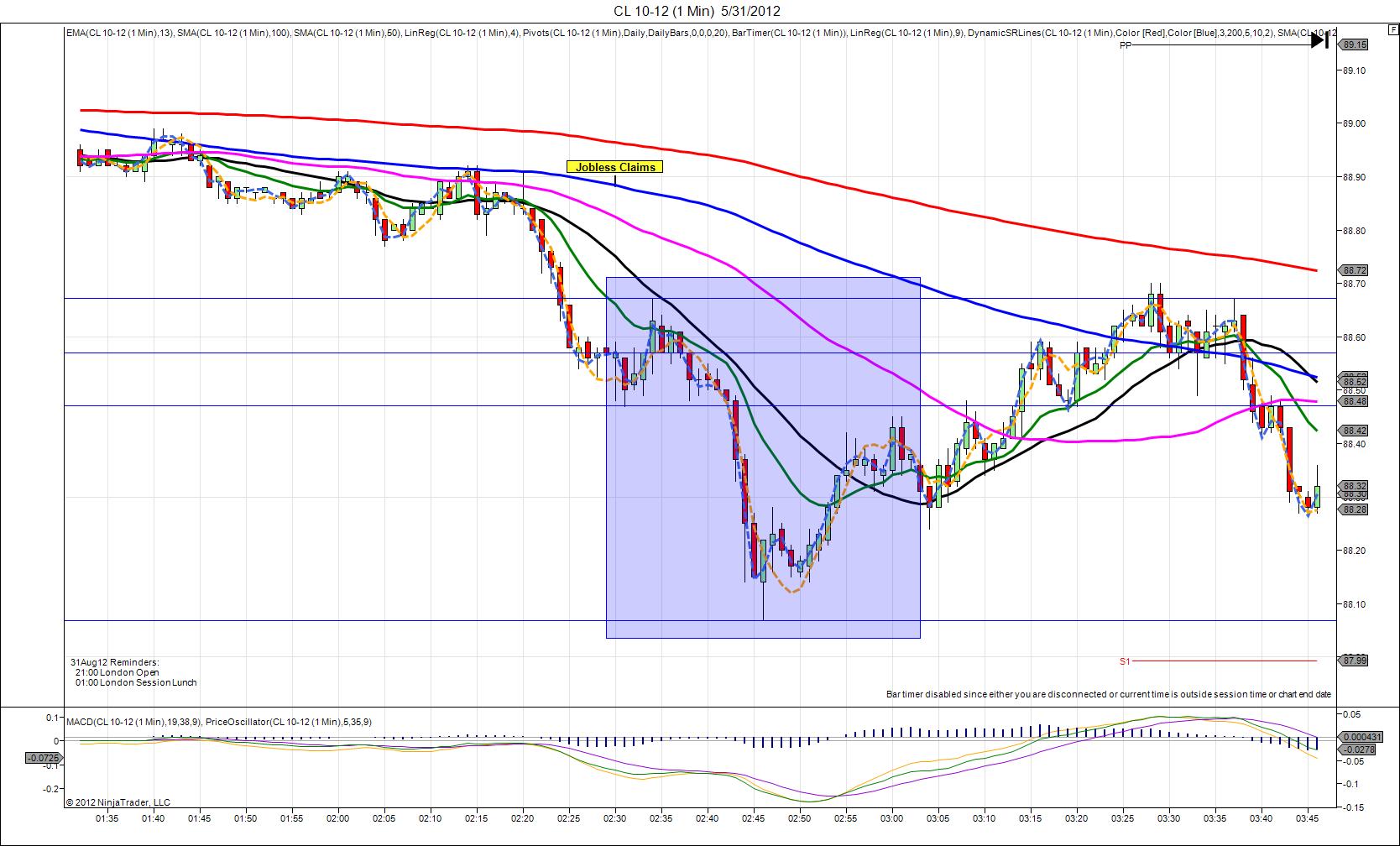Click the 88.72 price marker on axis
The height and width of the screenshot is (846, 1400).
click(x=1354, y=270)
